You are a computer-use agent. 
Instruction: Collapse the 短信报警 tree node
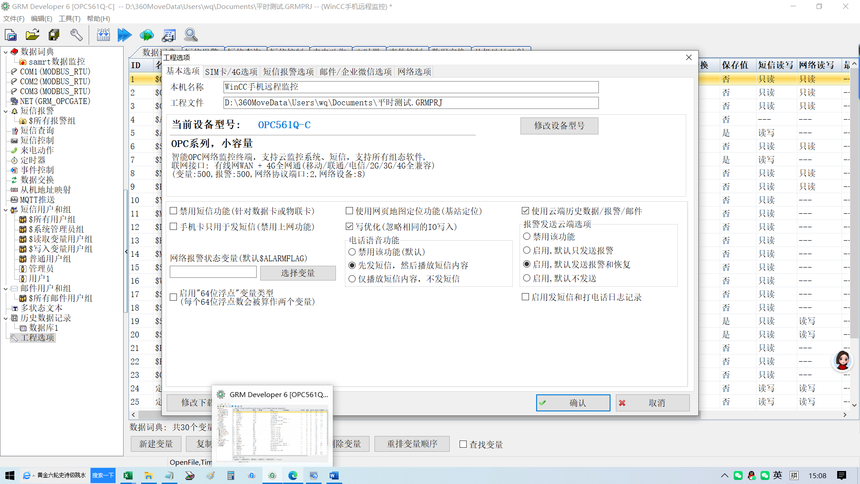[x=6, y=111]
